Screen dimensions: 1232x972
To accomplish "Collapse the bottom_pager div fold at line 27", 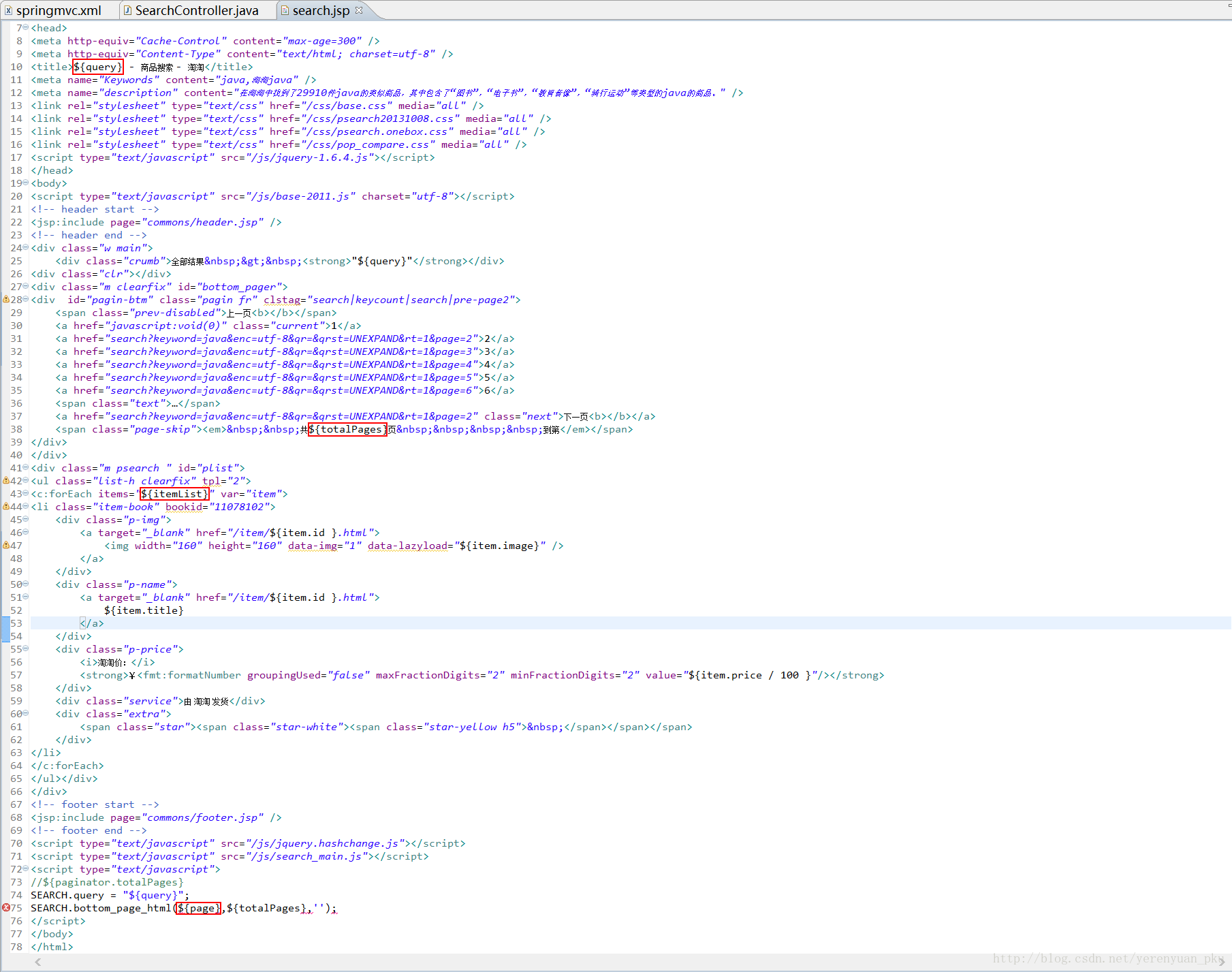I will click(26, 287).
